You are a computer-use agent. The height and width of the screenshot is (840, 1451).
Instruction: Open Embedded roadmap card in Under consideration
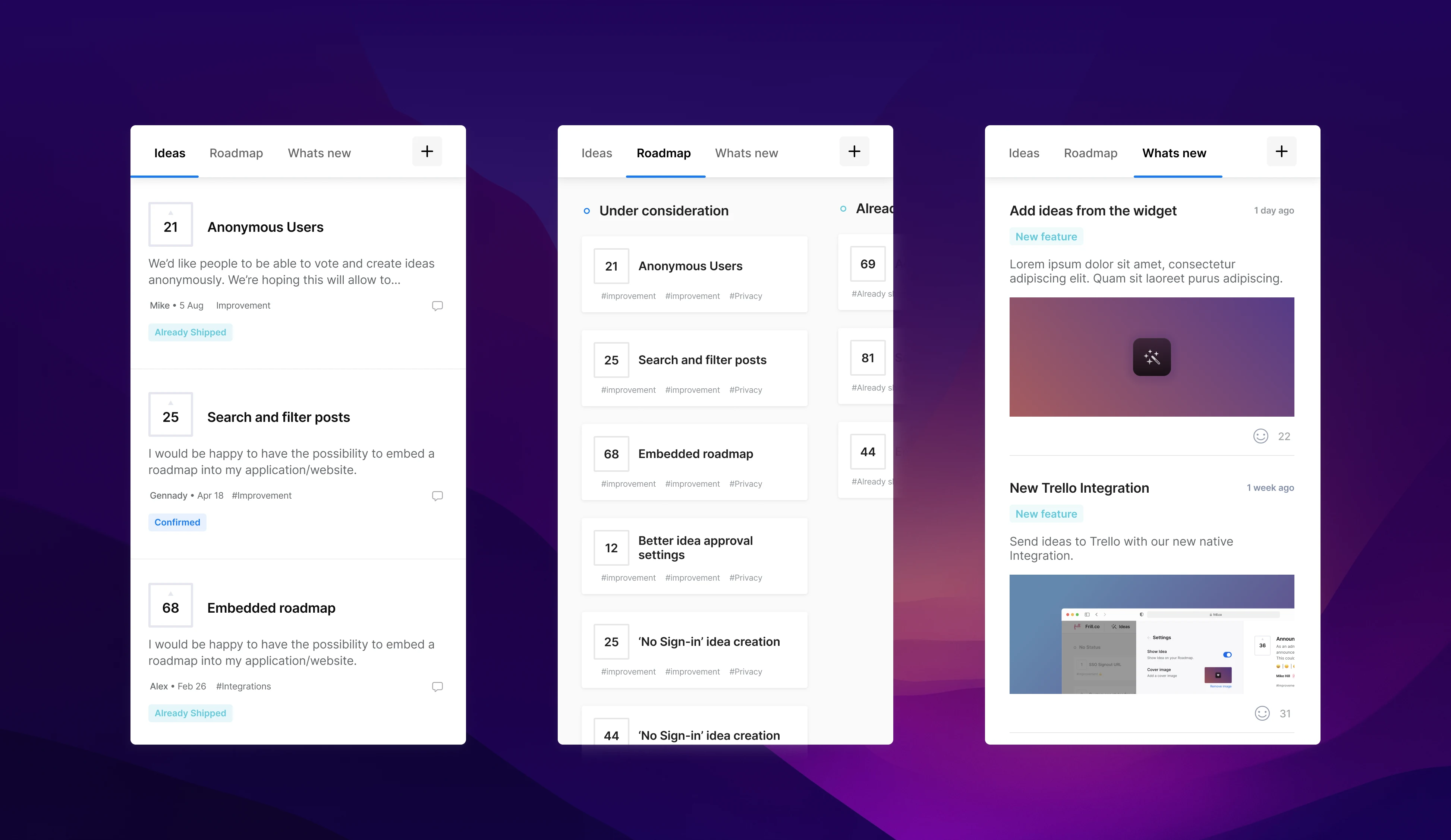point(695,462)
